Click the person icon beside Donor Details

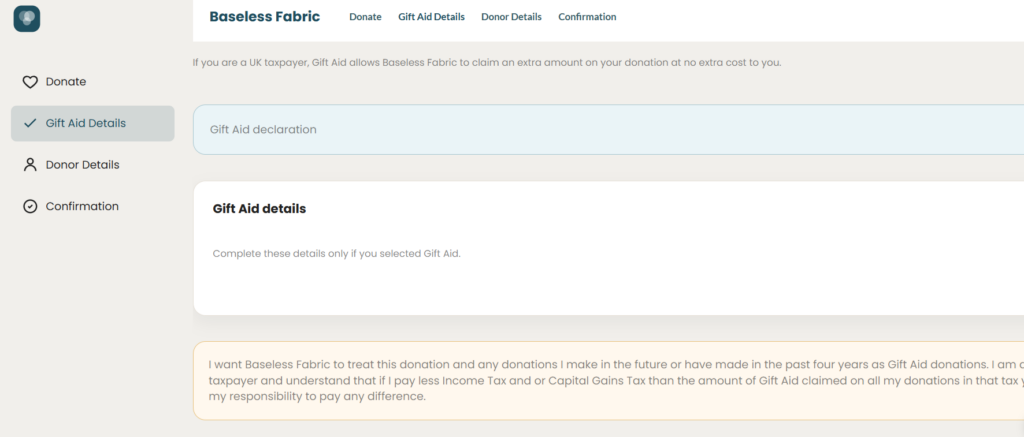tap(30, 165)
